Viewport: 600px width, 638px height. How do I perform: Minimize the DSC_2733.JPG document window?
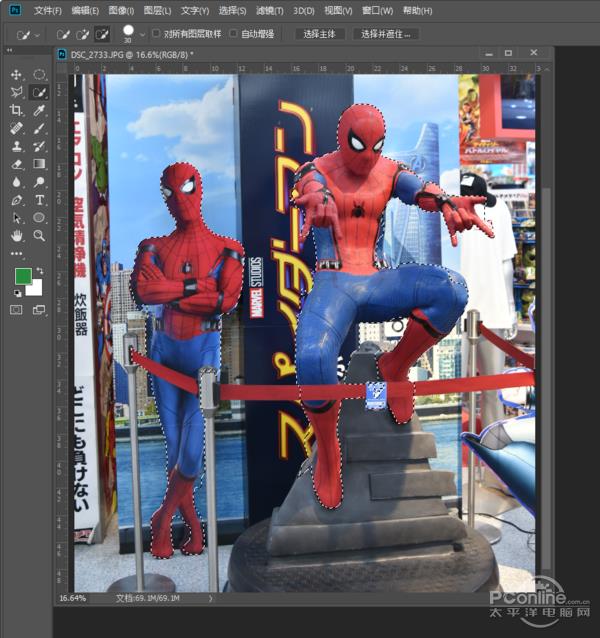[489, 53]
